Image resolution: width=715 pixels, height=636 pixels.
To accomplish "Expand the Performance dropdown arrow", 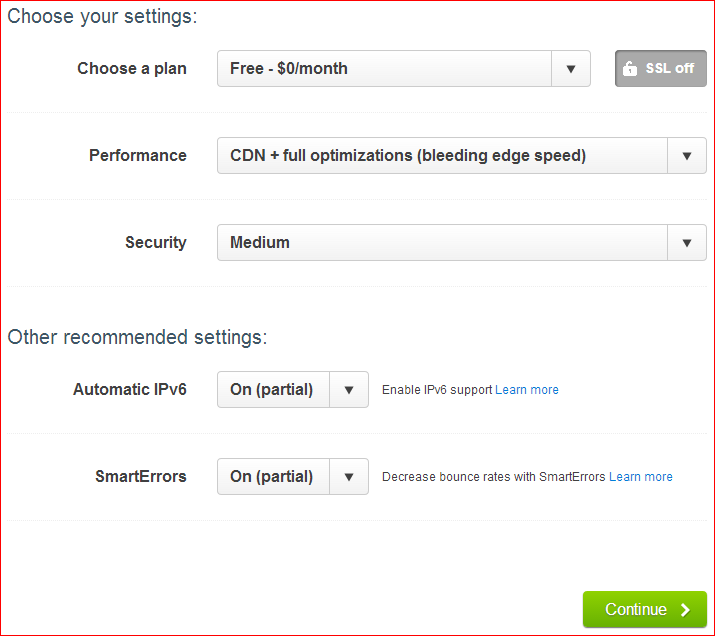I will click(x=687, y=156).
